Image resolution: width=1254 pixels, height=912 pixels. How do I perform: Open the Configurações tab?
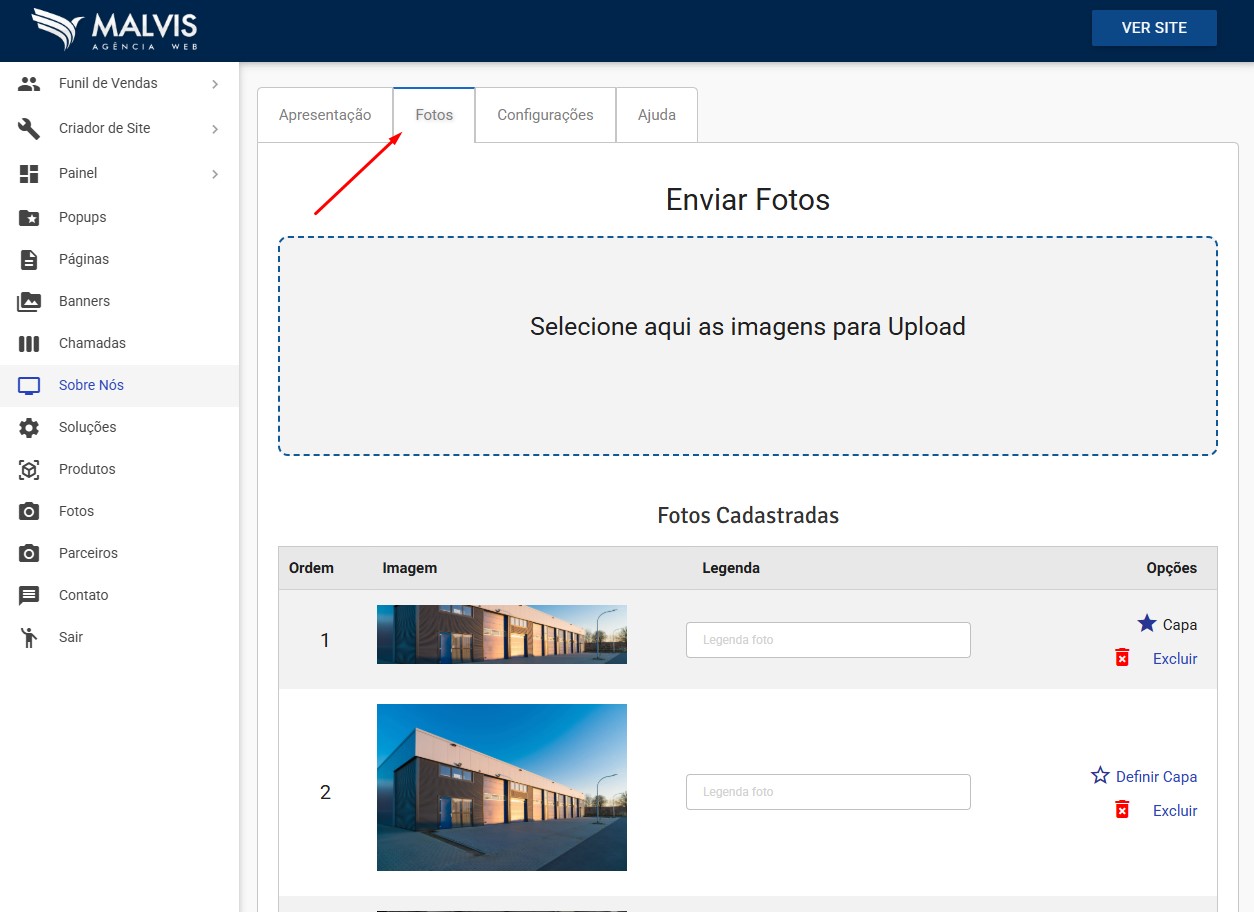tap(545, 115)
